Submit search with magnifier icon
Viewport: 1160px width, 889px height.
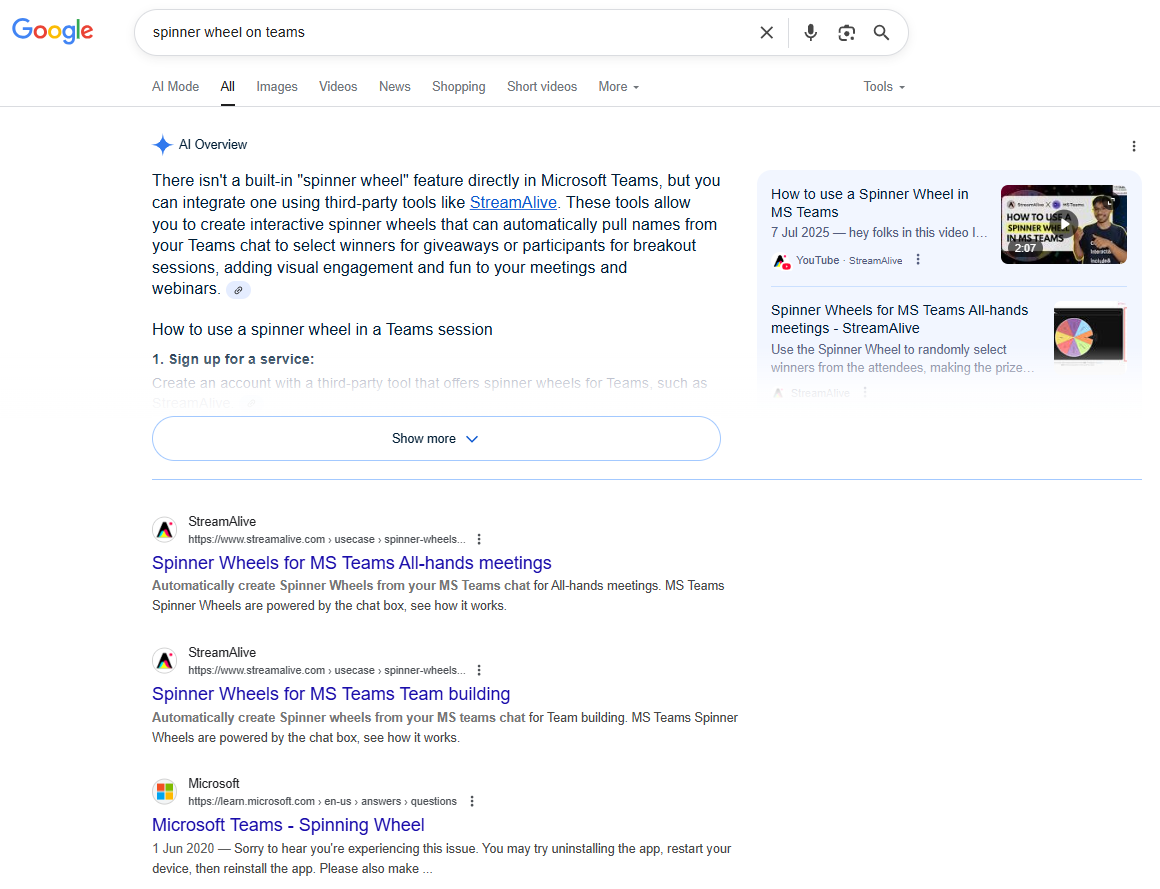tap(881, 33)
